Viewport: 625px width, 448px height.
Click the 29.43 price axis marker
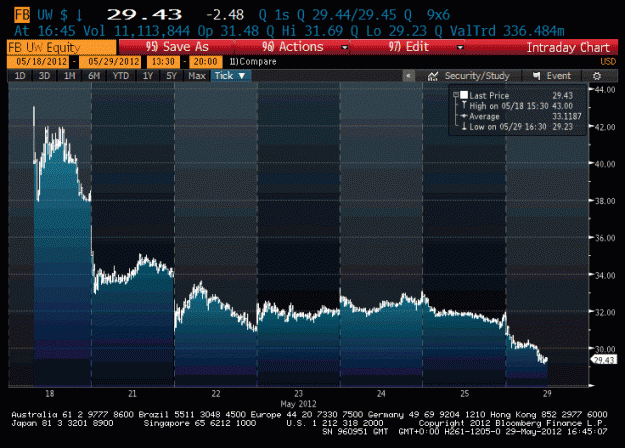click(x=603, y=360)
